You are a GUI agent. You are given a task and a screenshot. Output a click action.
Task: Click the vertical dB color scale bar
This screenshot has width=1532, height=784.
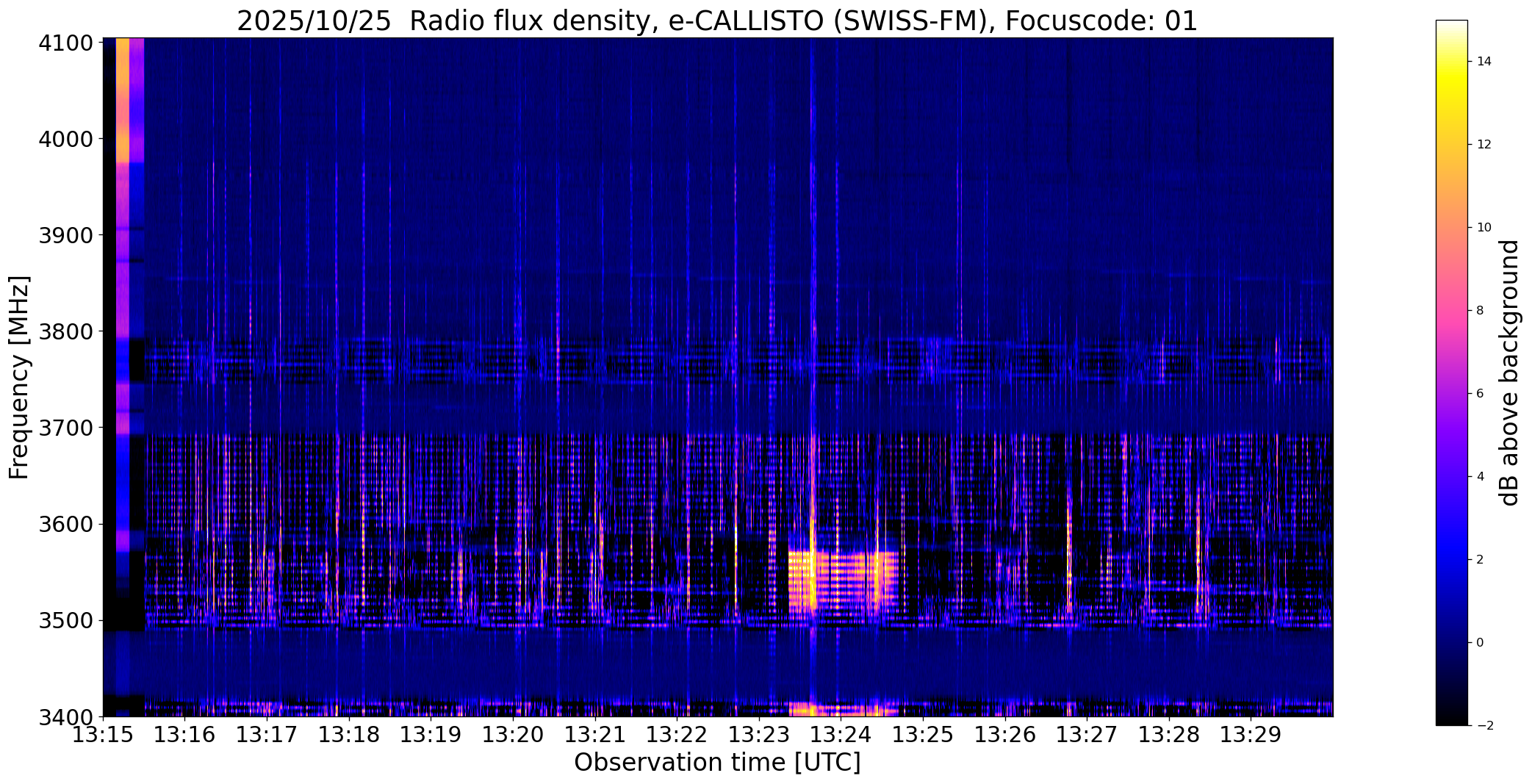1451,373
